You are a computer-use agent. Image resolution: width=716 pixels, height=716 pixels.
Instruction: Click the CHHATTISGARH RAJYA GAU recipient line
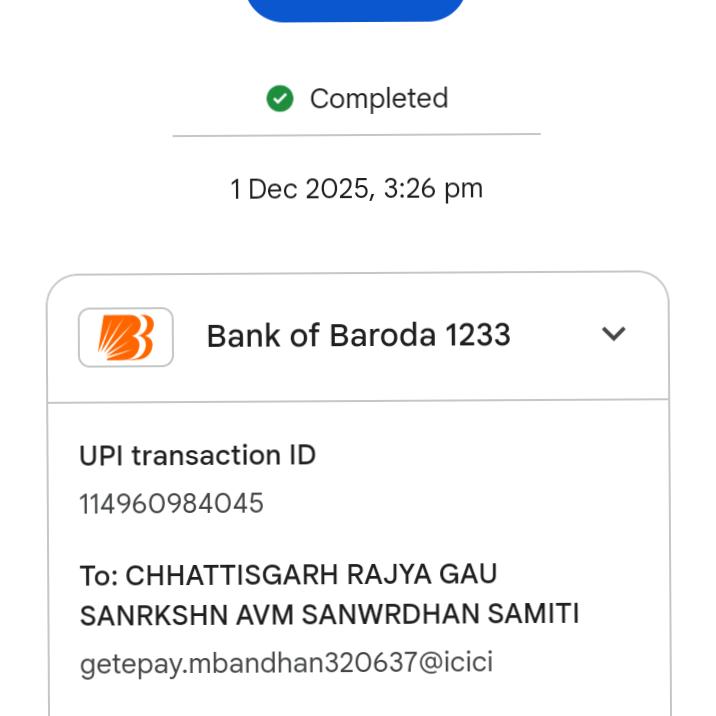[288, 575]
